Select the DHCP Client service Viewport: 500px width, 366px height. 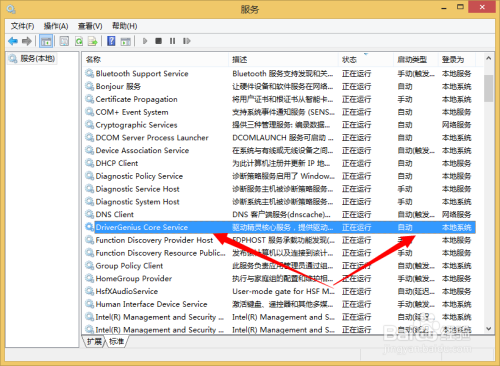pyautogui.click(x=279, y=163)
